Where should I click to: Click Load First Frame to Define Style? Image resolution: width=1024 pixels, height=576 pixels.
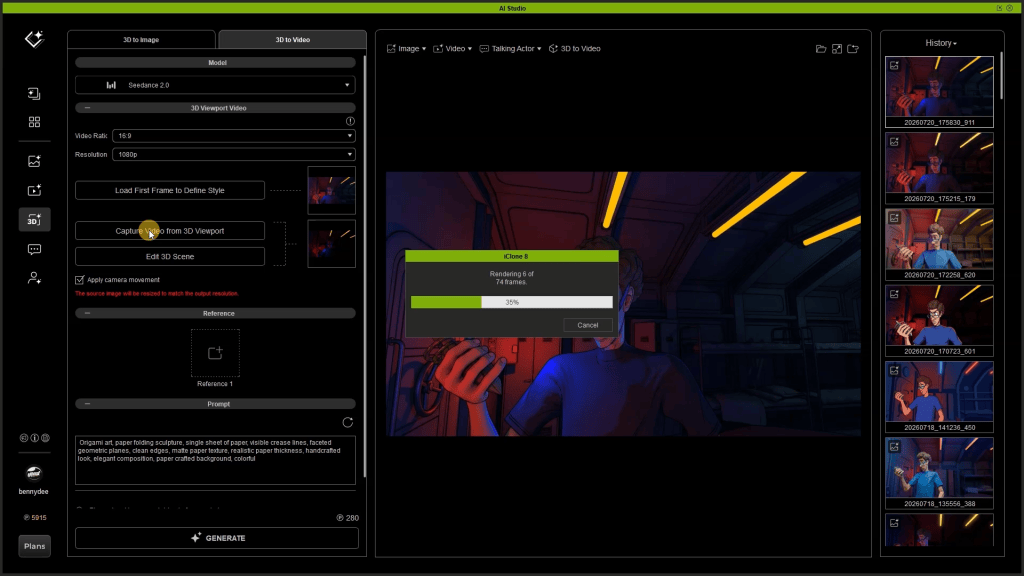pos(170,191)
